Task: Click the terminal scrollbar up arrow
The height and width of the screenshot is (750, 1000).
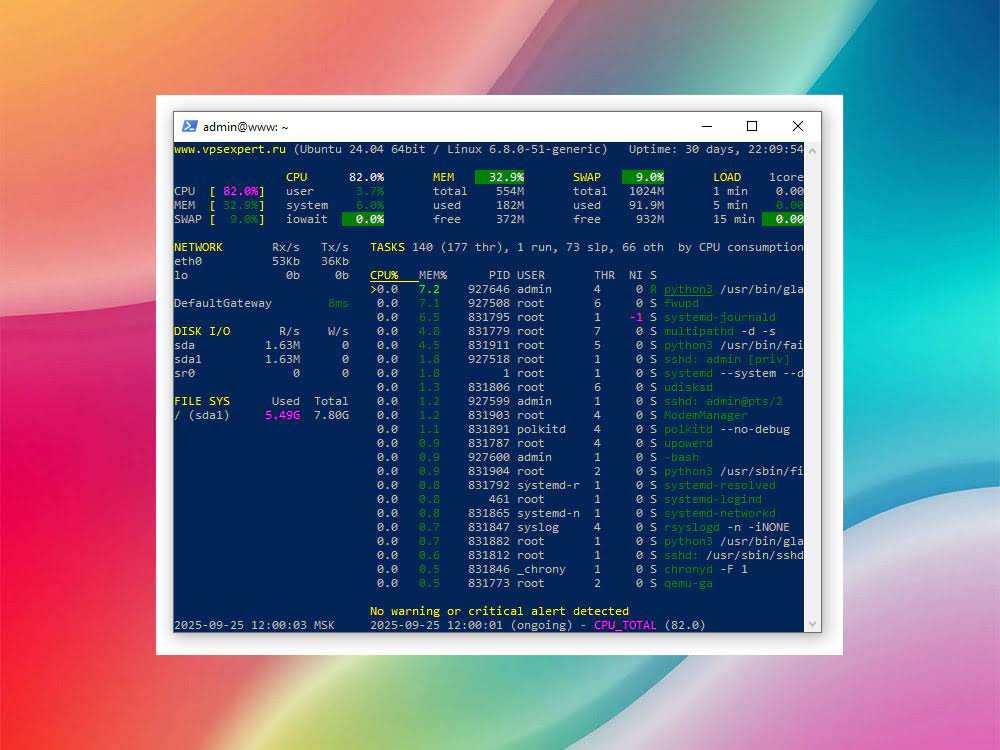Action: [812, 151]
